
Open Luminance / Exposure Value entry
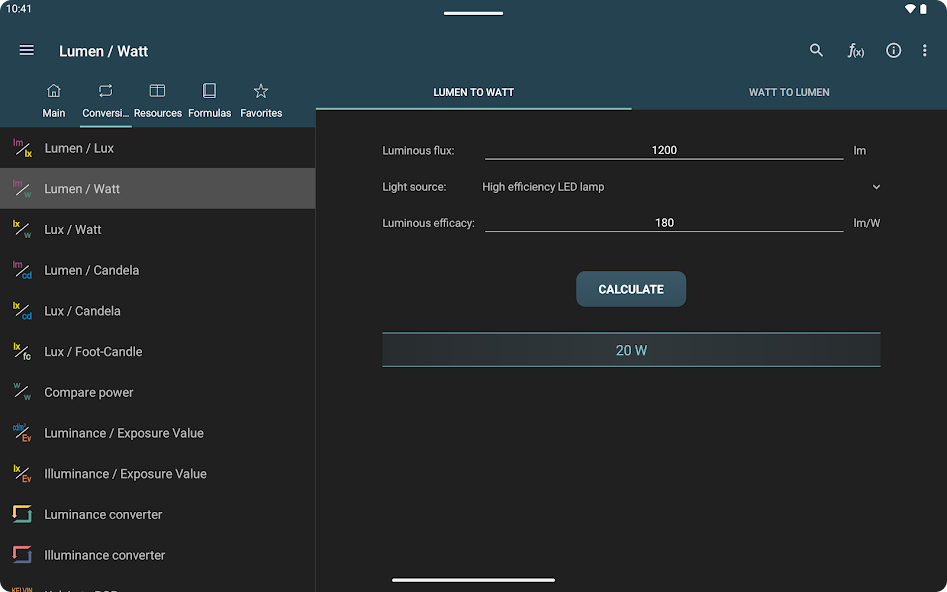[158, 433]
